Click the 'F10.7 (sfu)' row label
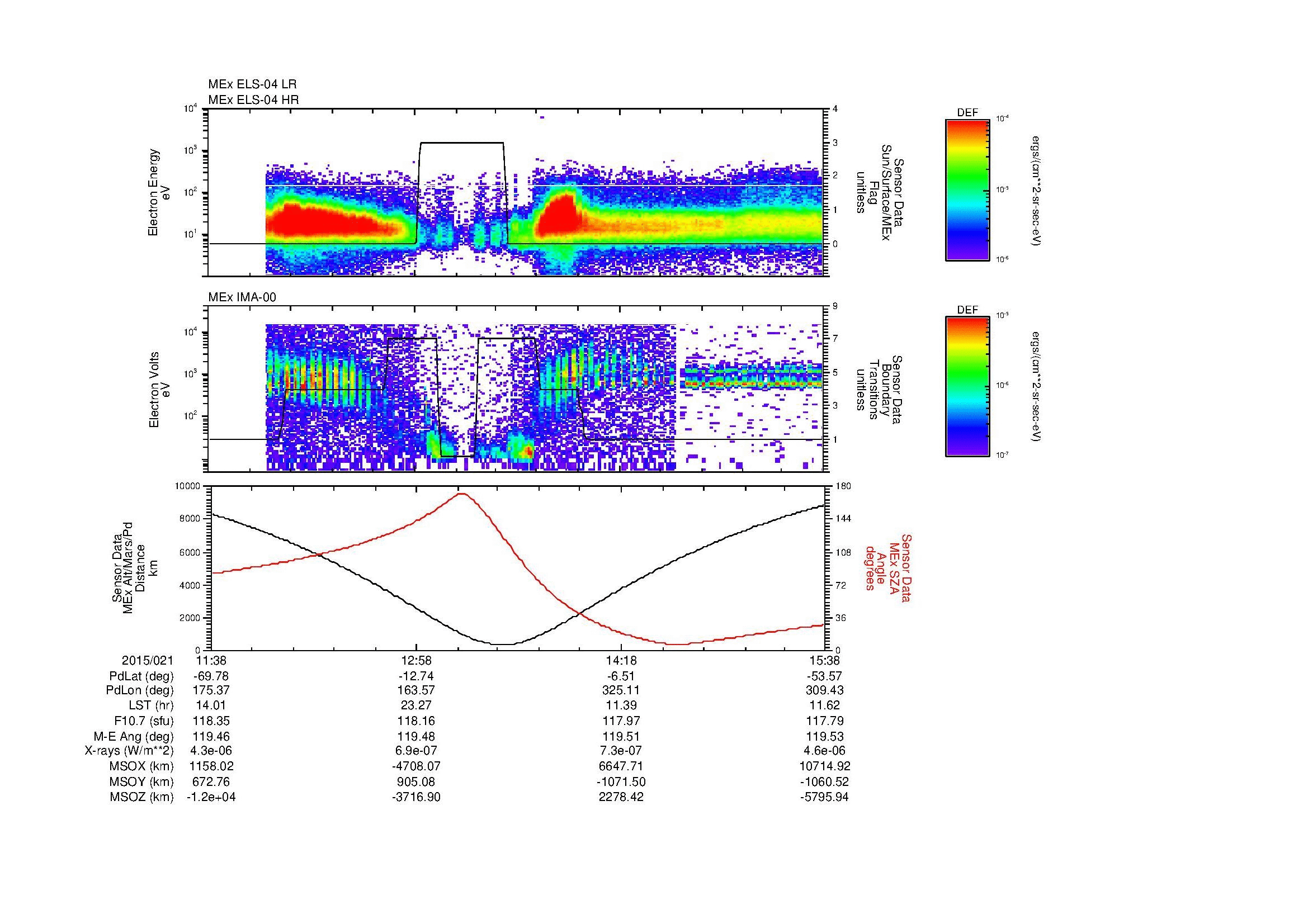This screenshot has height=924, width=1308. pyautogui.click(x=144, y=721)
